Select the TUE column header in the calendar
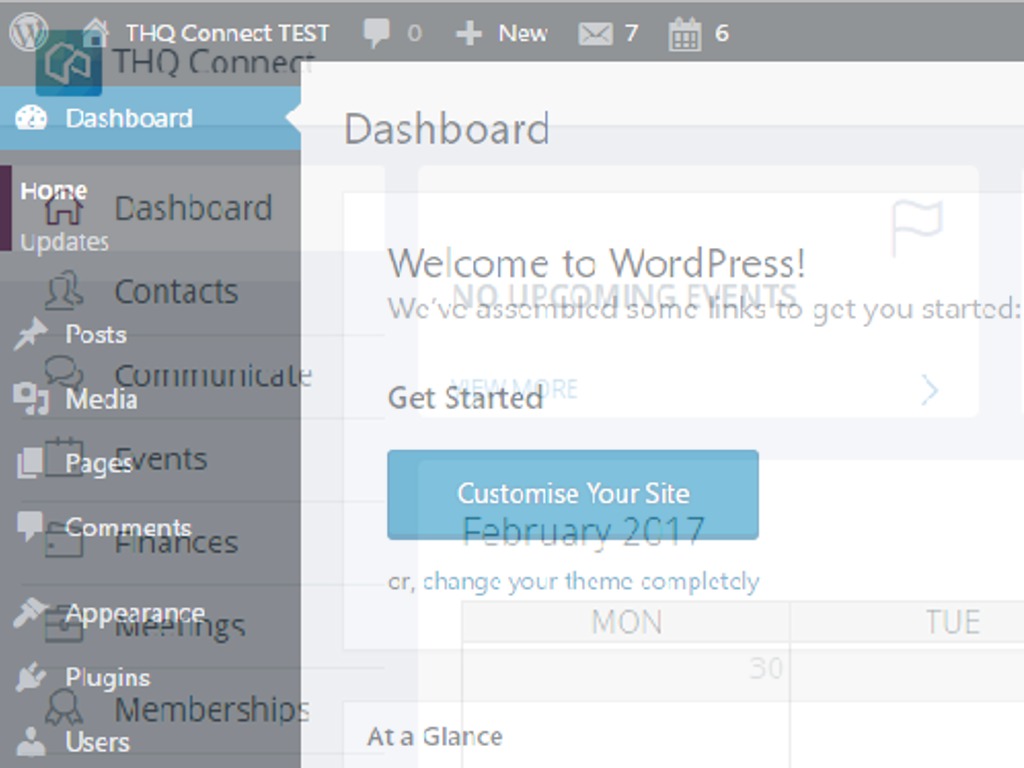Image resolution: width=1024 pixels, height=768 pixels. (953, 622)
